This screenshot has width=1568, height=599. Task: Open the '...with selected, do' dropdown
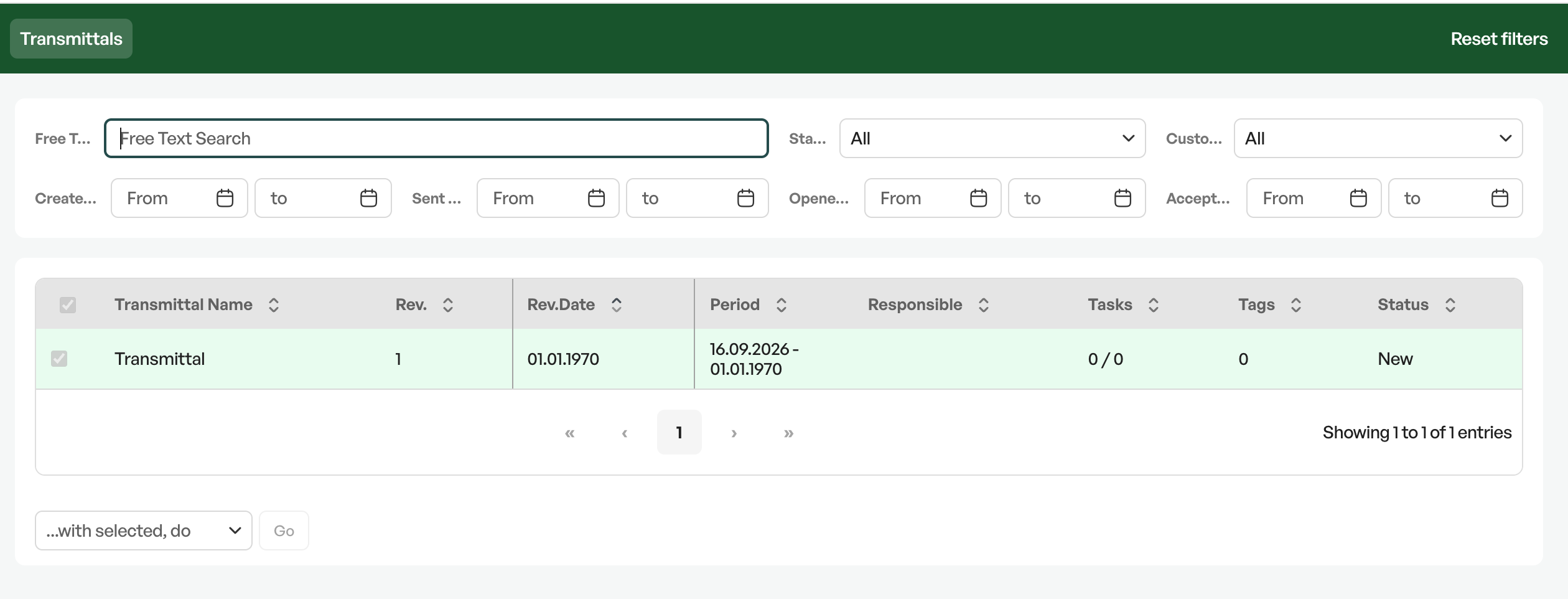click(144, 531)
